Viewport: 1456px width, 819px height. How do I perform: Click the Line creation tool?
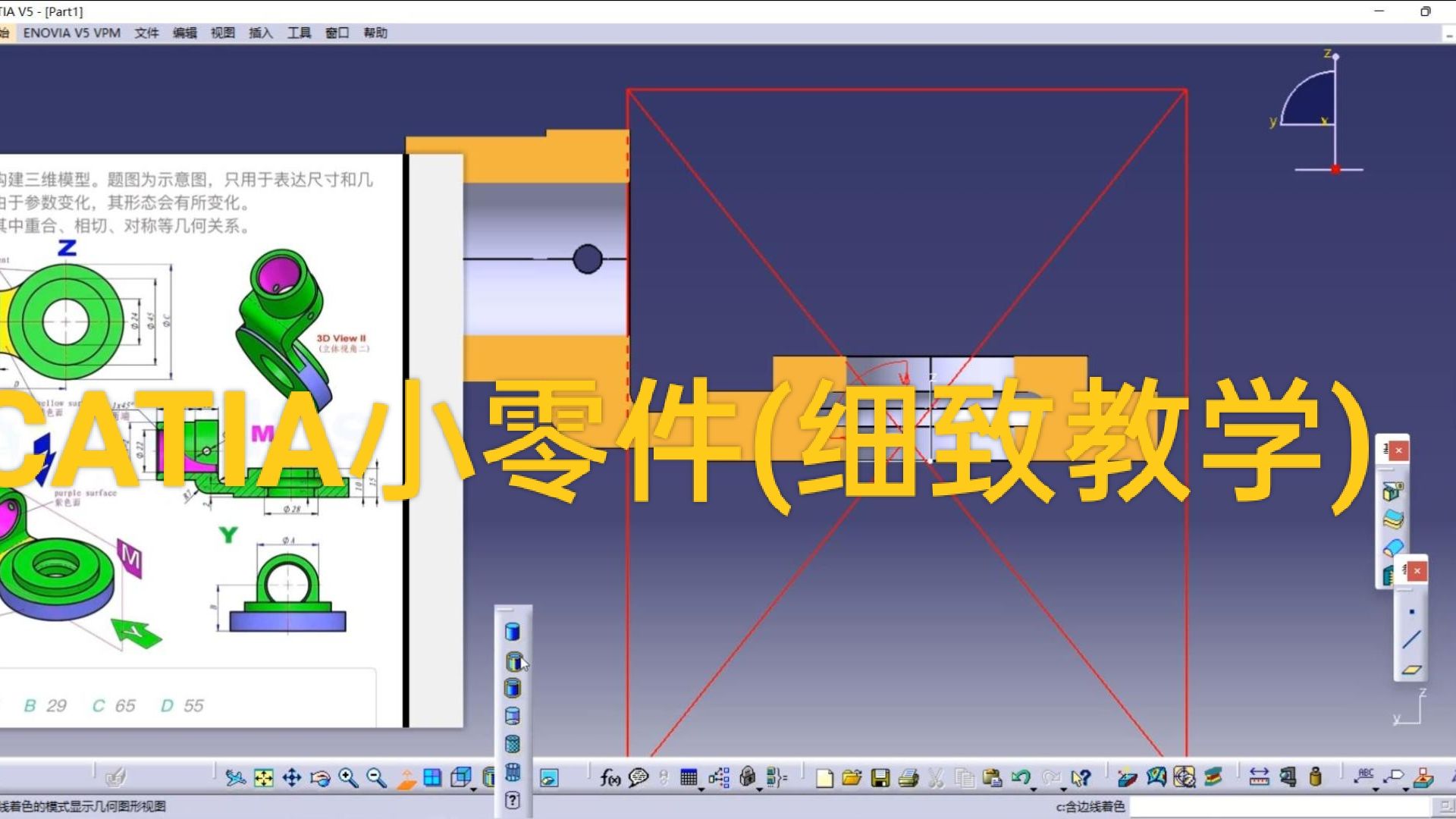(x=1411, y=640)
